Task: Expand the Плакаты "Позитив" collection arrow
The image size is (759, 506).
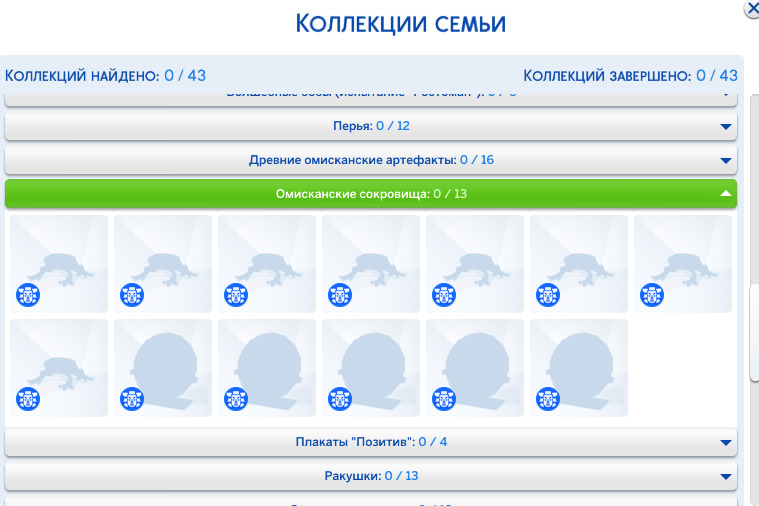Action: 725,442
